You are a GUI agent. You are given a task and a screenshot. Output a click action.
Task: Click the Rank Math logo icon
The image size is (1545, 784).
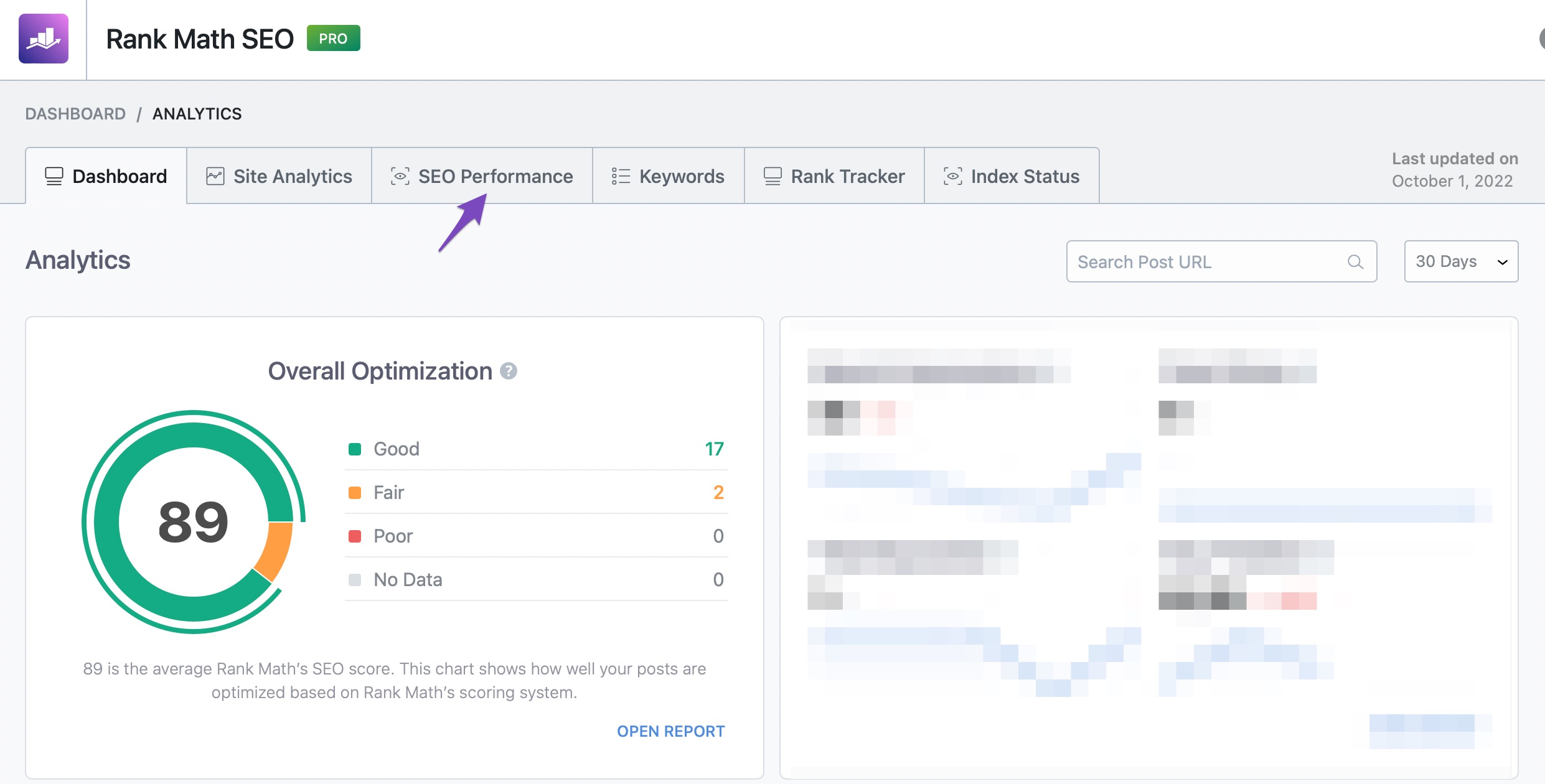(x=44, y=39)
